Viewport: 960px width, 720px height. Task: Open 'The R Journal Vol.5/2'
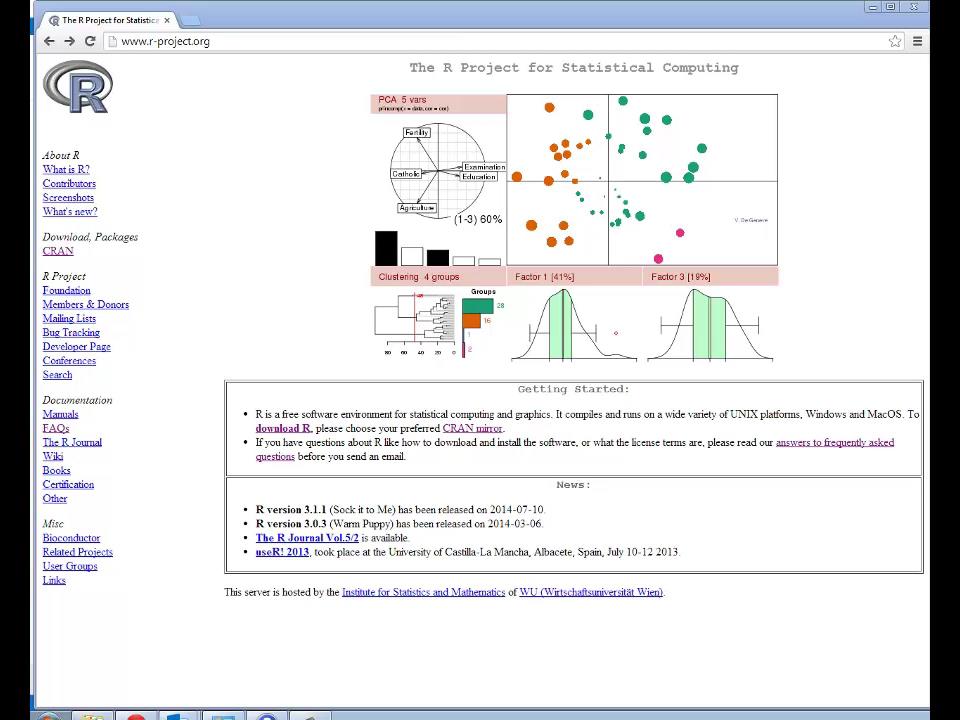(x=307, y=537)
